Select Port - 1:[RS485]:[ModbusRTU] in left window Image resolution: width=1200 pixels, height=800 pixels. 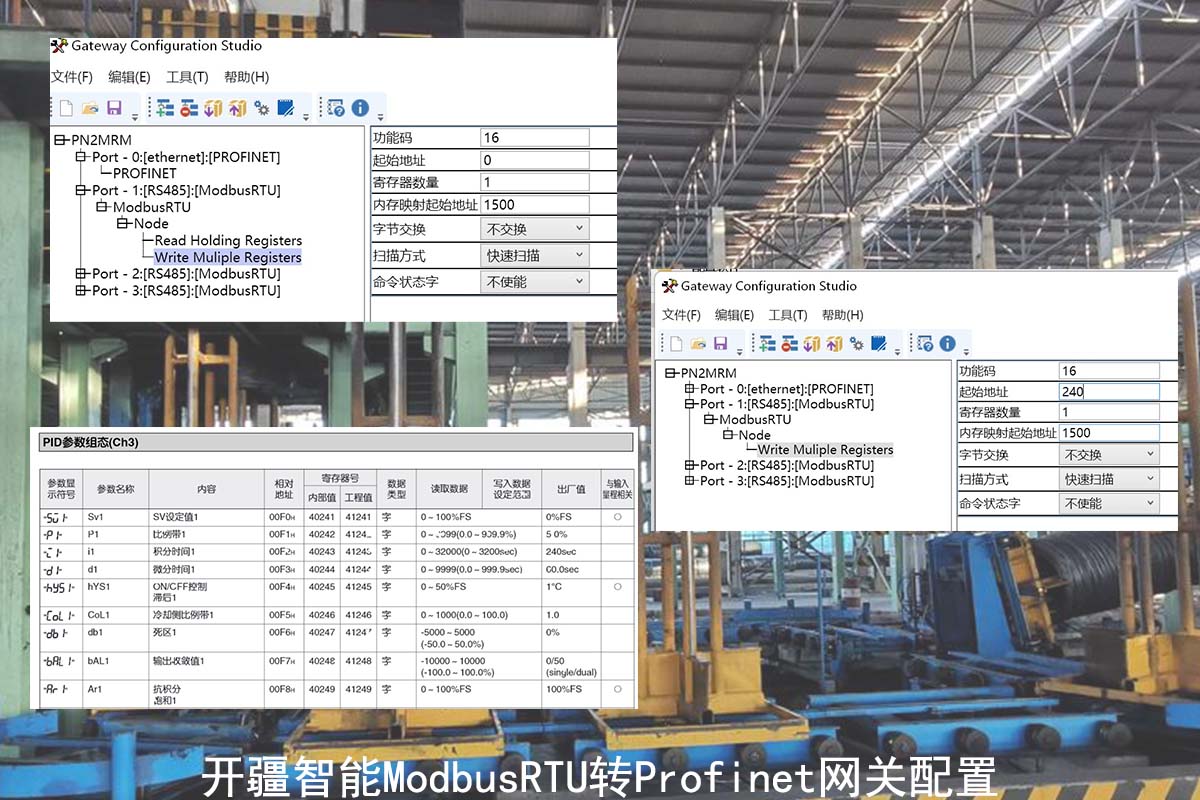(x=186, y=190)
